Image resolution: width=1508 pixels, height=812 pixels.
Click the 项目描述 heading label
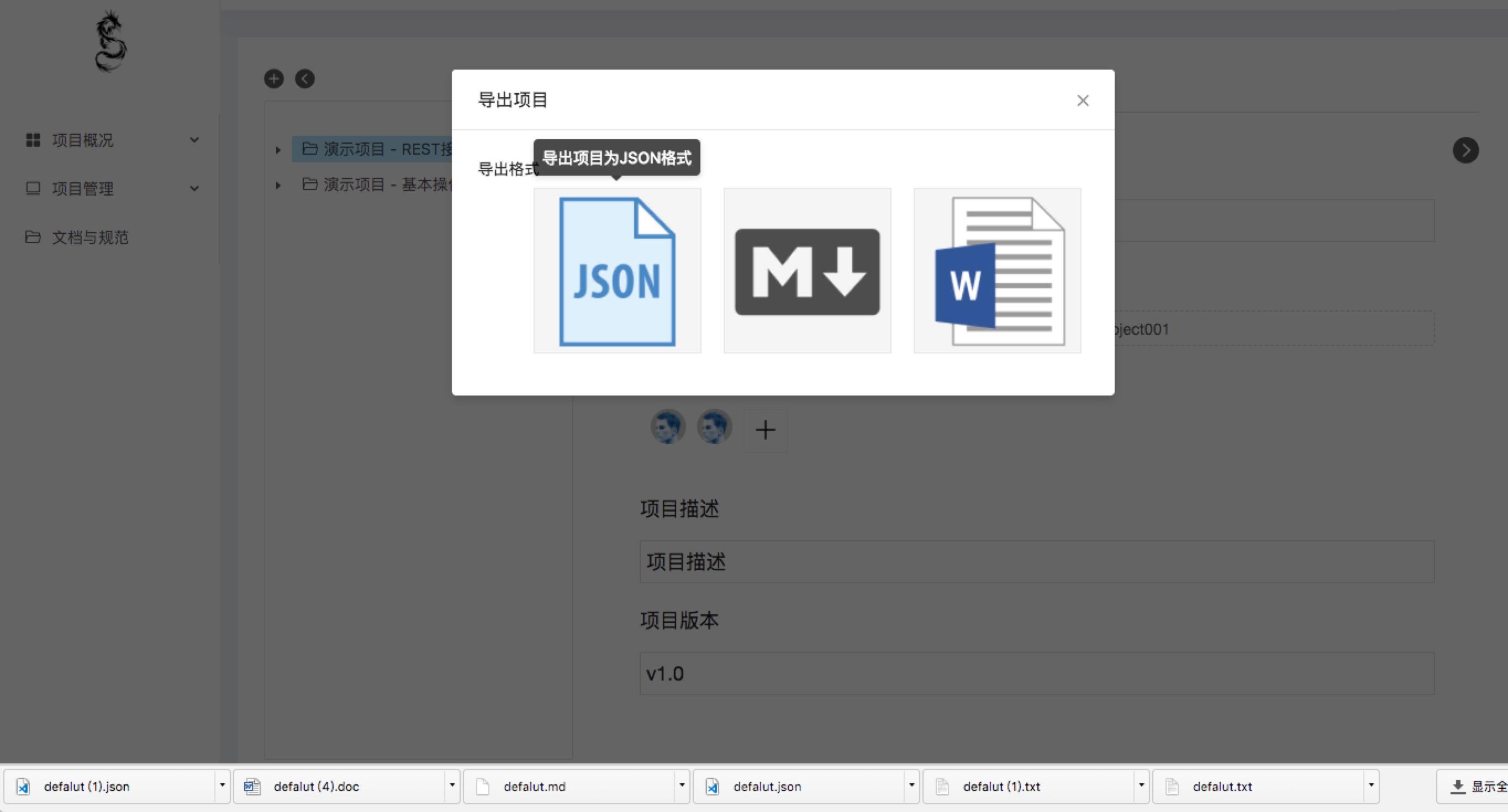coord(679,509)
